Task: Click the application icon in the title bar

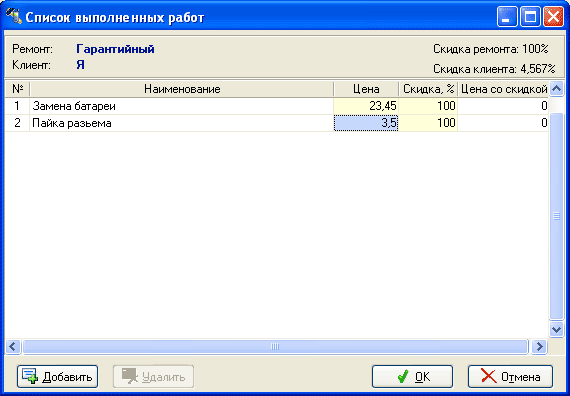Action: (x=14, y=16)
